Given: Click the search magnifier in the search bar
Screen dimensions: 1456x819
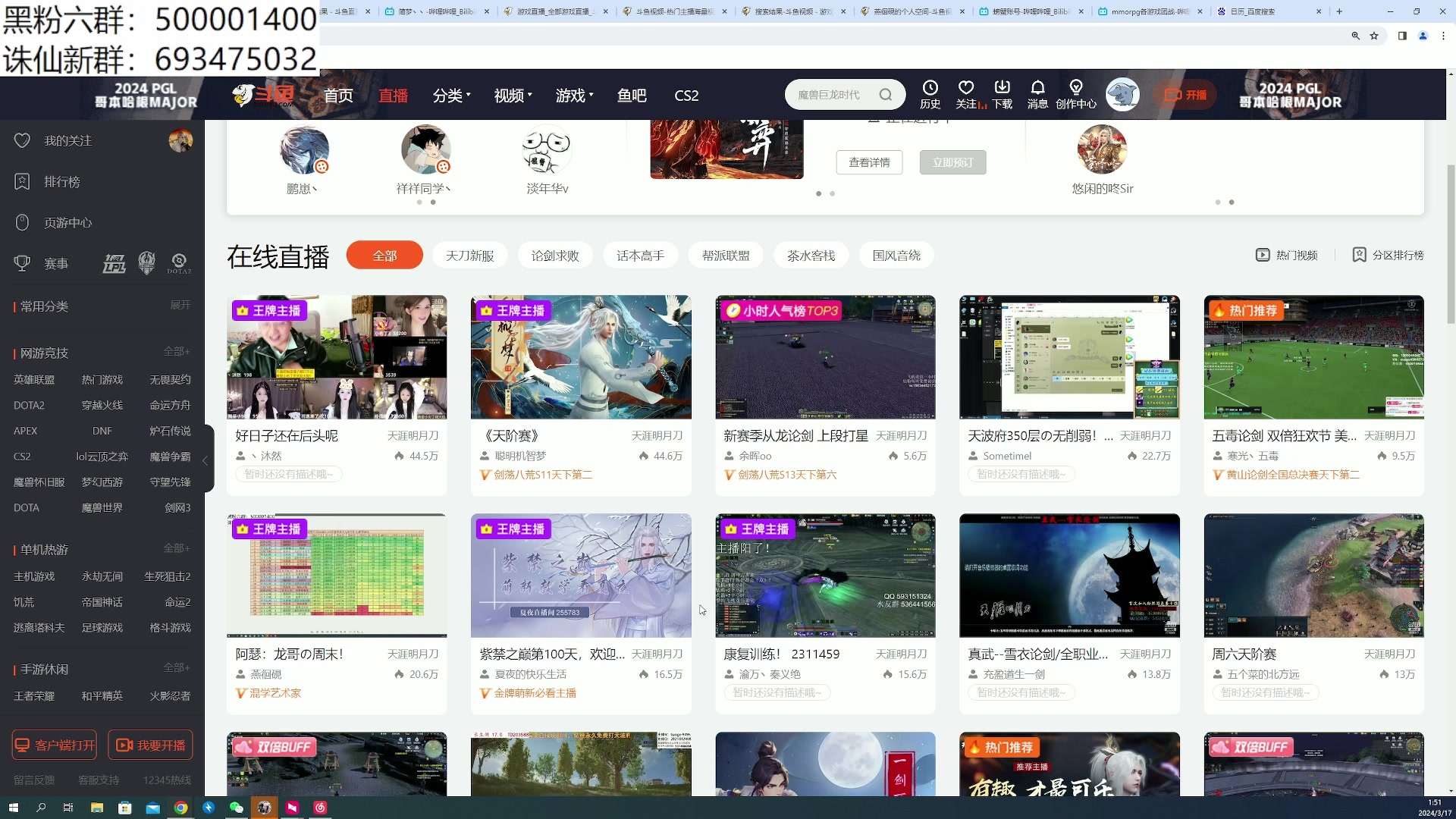Looking at the screenshot, I should pyautogui.click(x=886, y=94).
